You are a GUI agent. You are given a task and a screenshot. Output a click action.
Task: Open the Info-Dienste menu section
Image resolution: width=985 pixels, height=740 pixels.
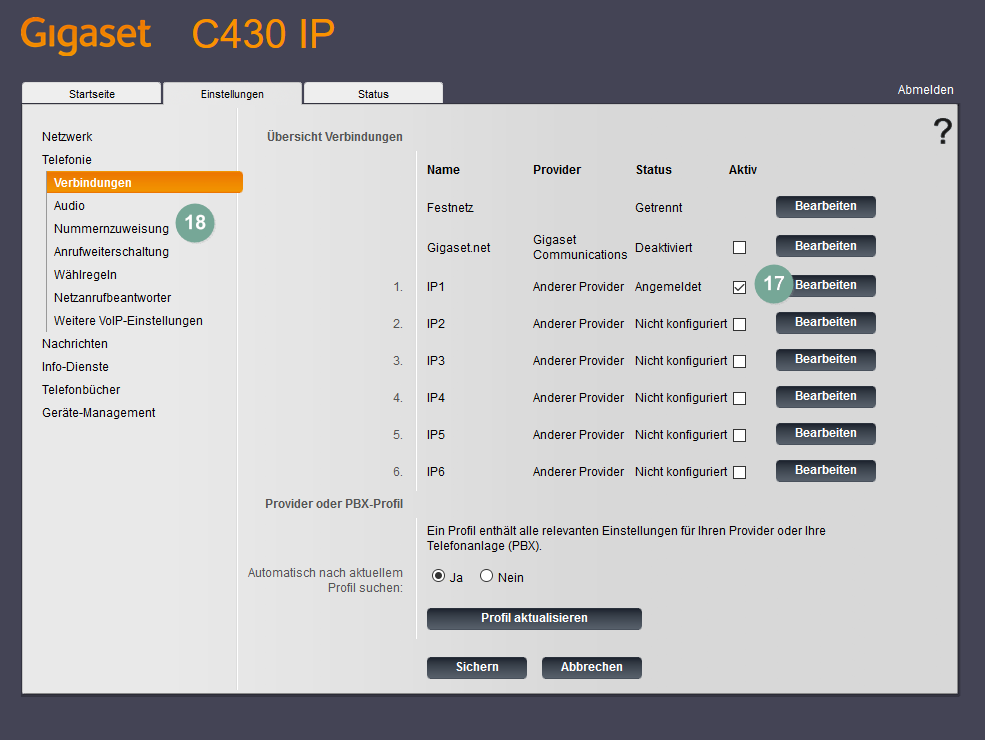click(75, 366)
